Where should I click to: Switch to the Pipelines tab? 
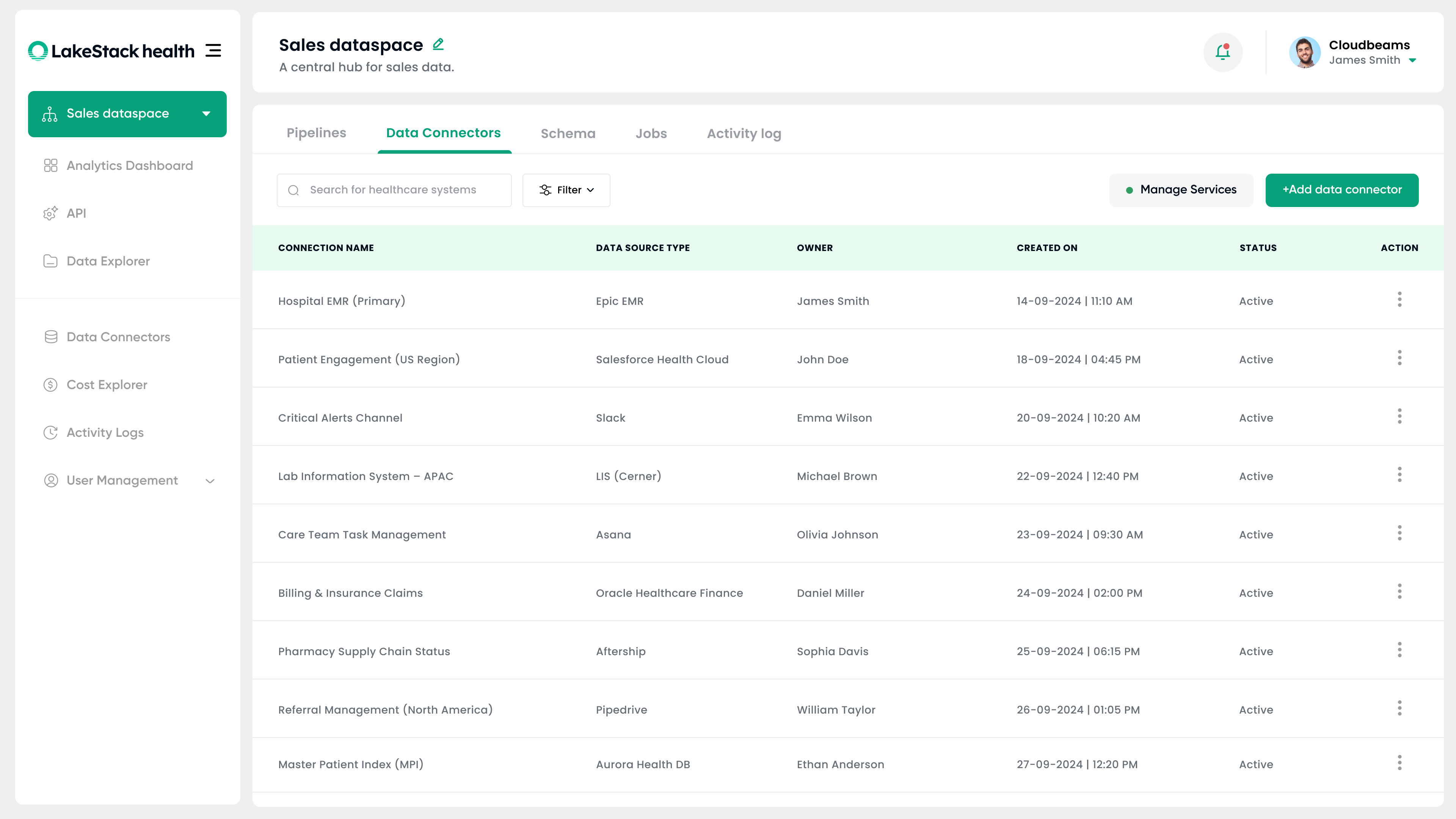point(316,133)
